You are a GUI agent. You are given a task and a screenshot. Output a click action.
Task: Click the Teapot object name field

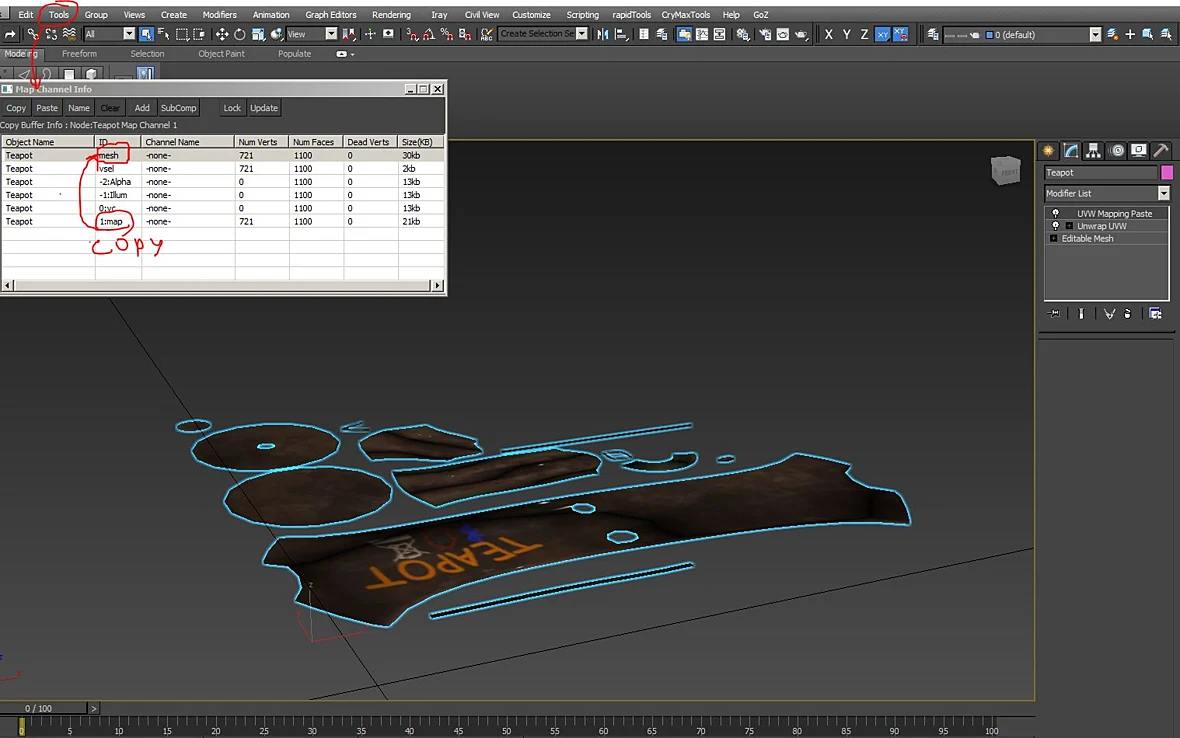pyautogui.click(x=1100, y=172)
